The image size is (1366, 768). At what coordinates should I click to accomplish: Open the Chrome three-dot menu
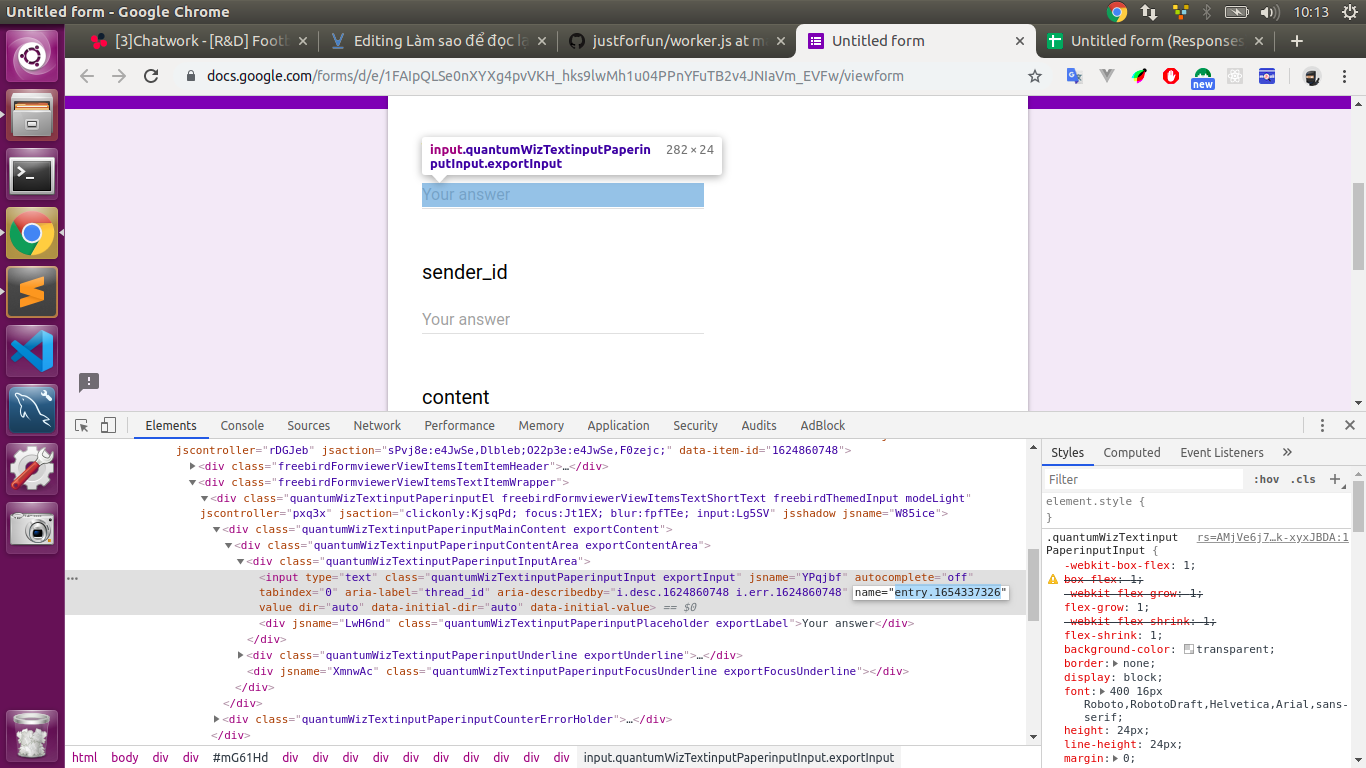point(1344,76)
